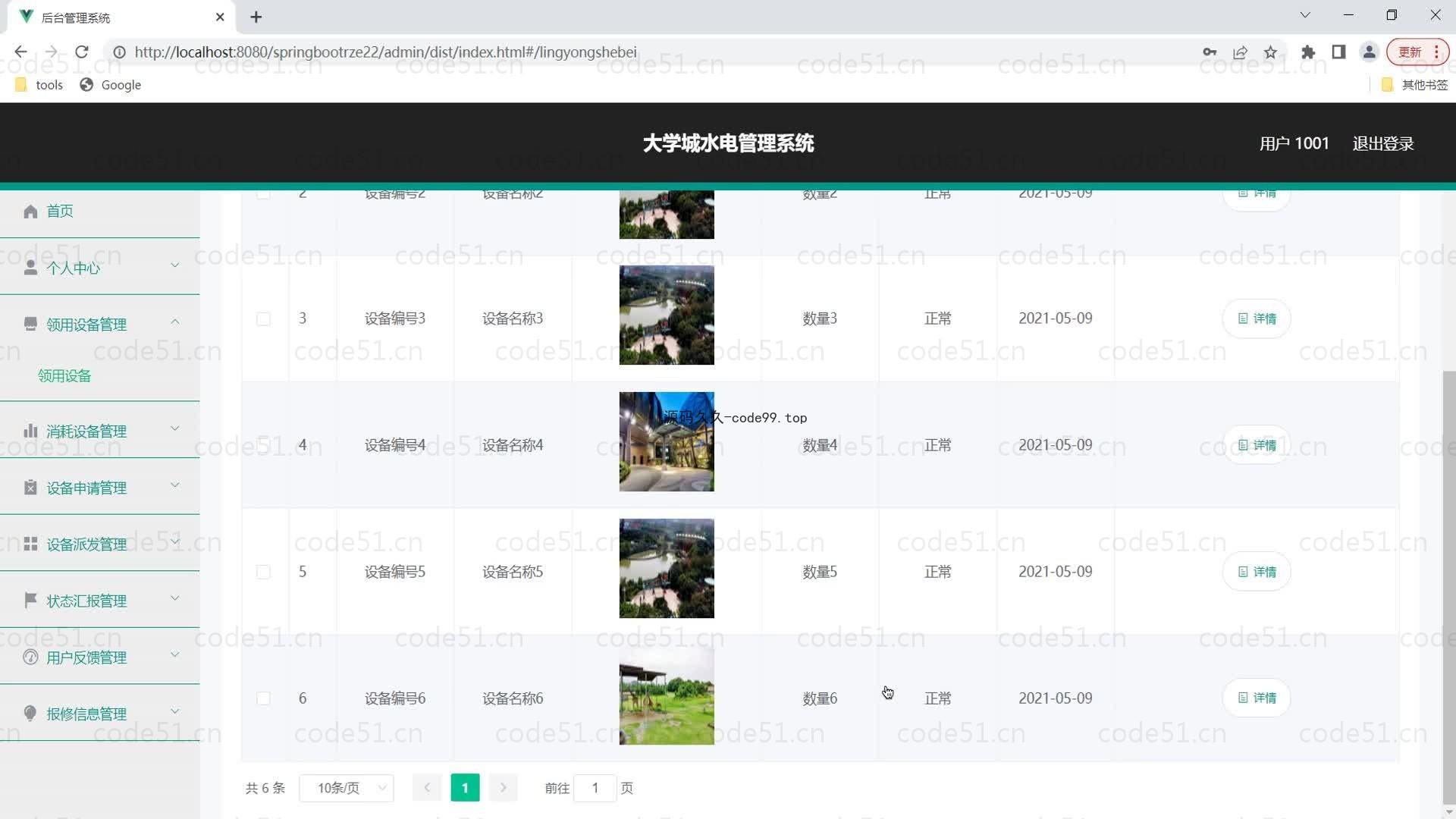Click the flag icon for 状态汇报管理
The width and height of the screenshot is (1456, 819).
click(x=30, y=601)
